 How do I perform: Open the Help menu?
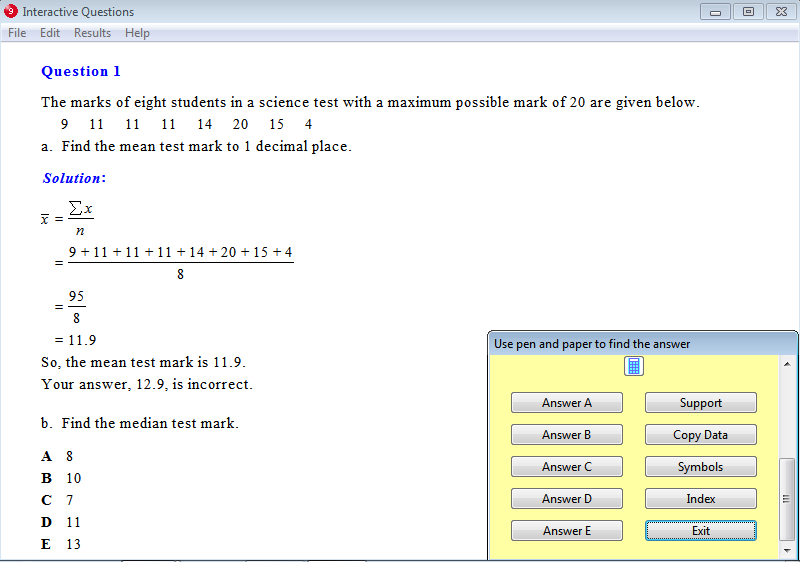[137, 33]
